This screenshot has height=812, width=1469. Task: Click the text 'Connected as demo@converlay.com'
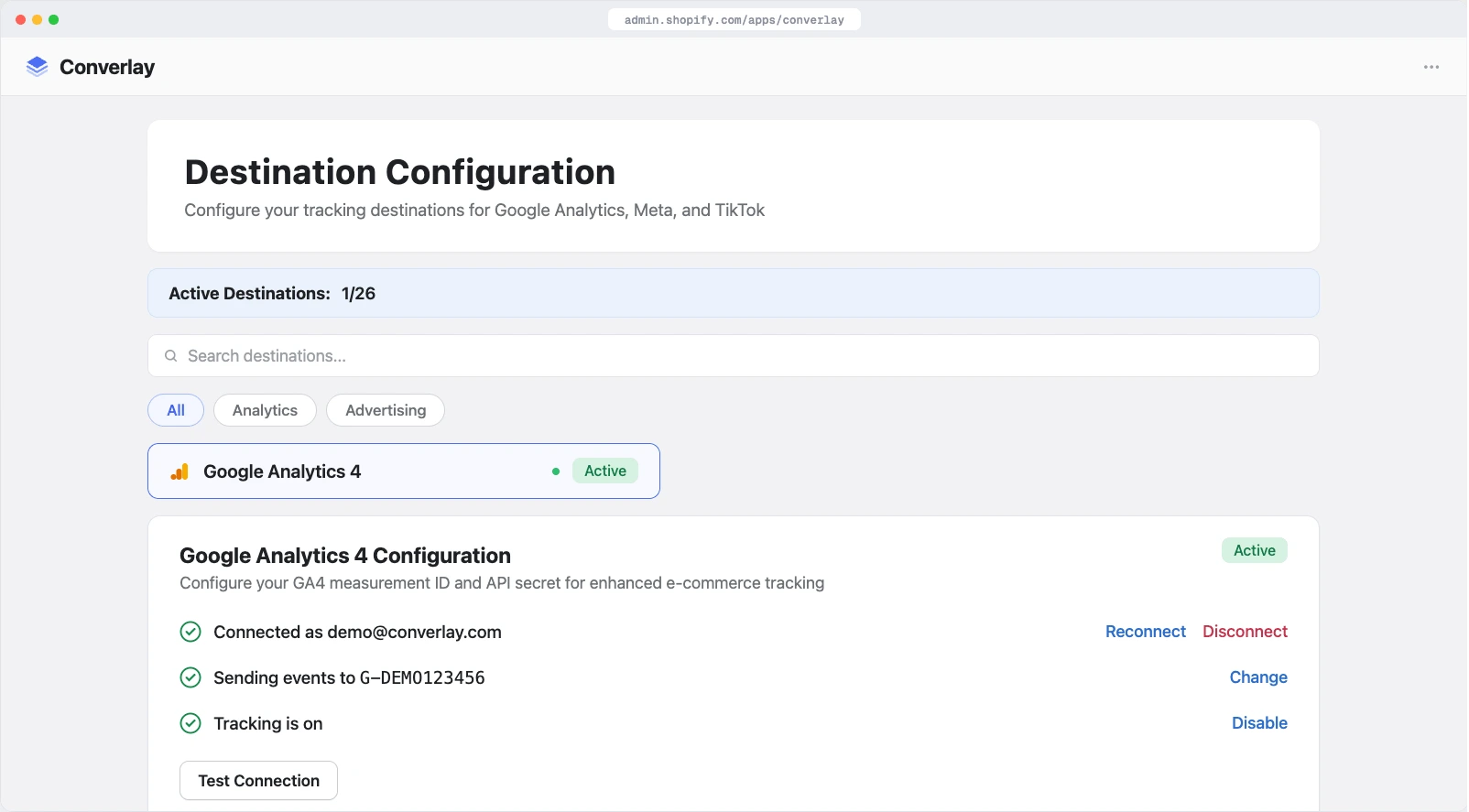click(357, 633)
